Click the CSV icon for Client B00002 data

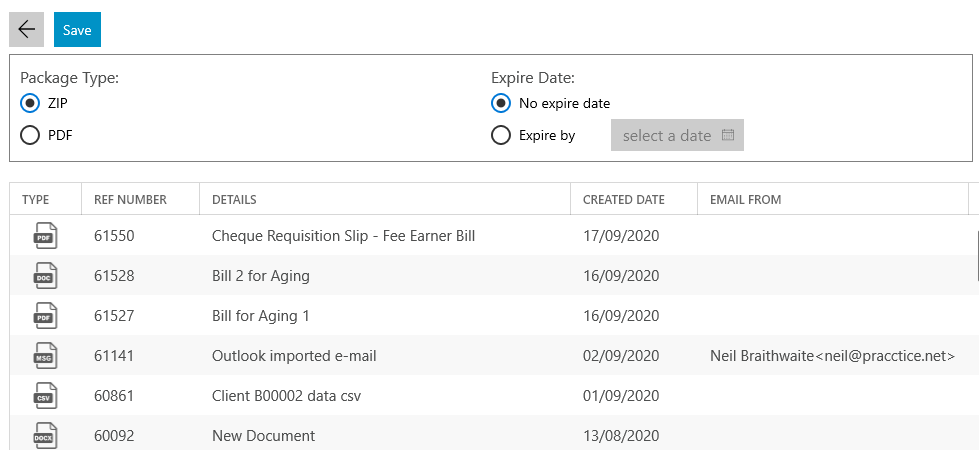pyautogui.click(x=45, y=396)
